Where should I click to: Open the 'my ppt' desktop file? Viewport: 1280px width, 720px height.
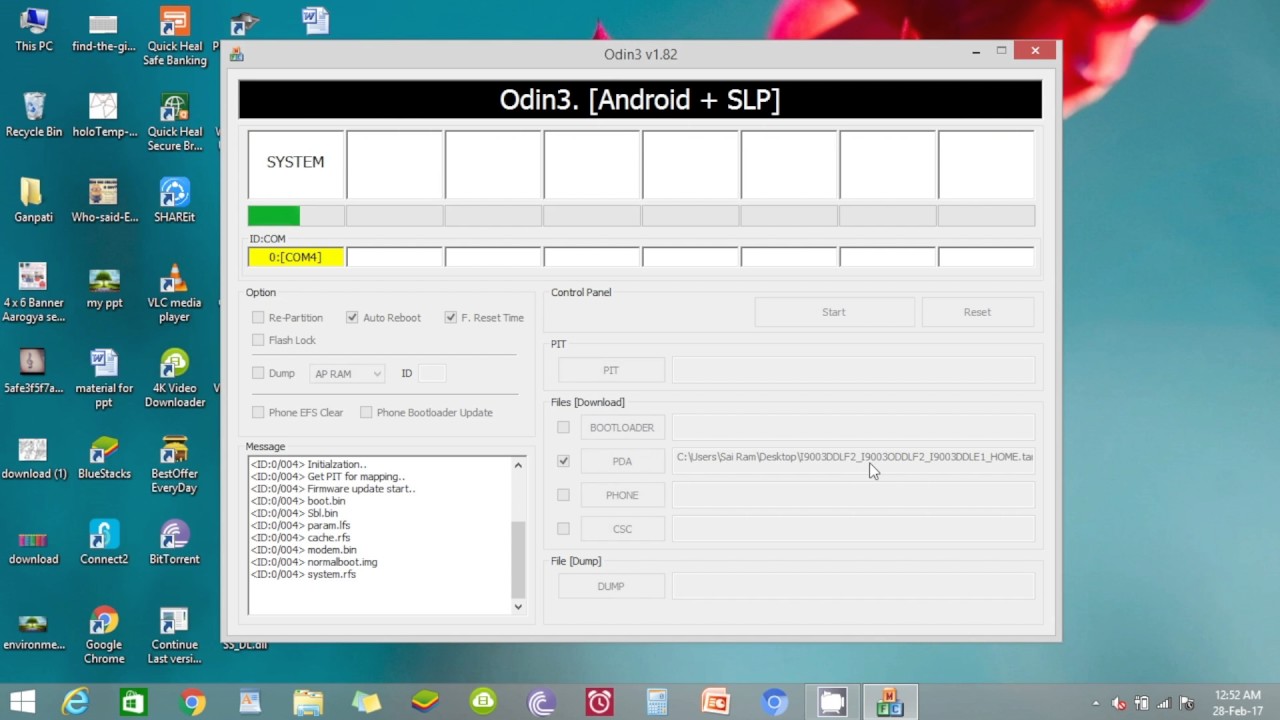click(x=104, y=288)
